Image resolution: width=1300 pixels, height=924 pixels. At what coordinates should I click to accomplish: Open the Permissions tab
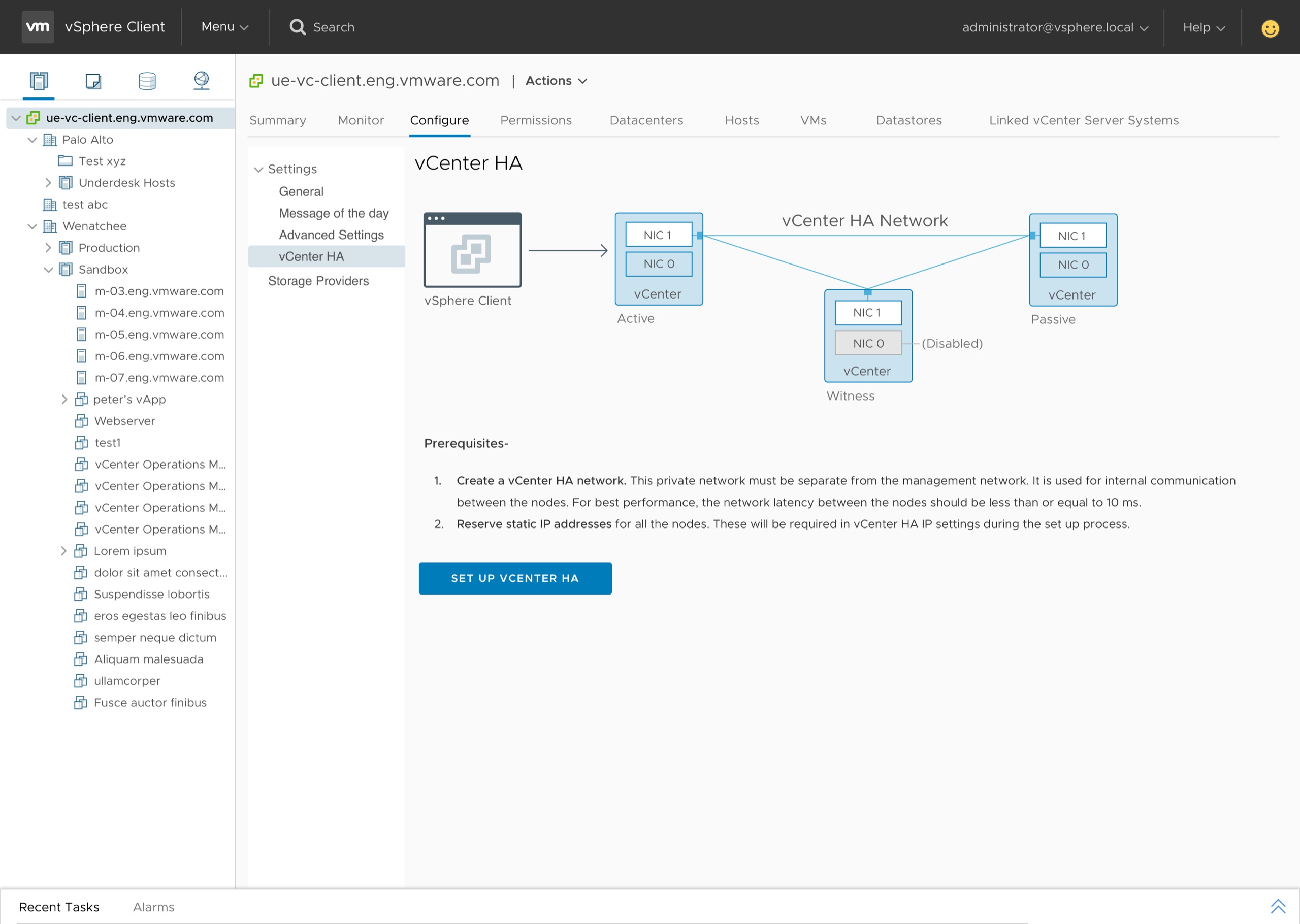click(x=536, y=121)
